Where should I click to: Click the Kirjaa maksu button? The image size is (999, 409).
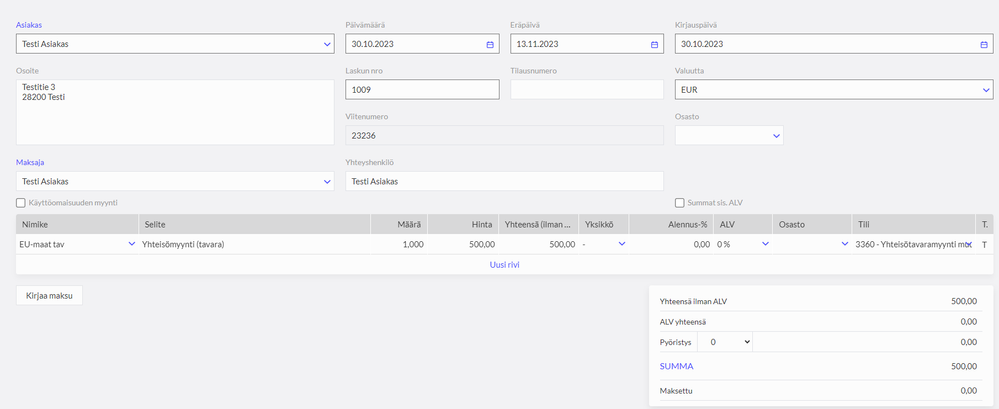click(x=49, y=295)
